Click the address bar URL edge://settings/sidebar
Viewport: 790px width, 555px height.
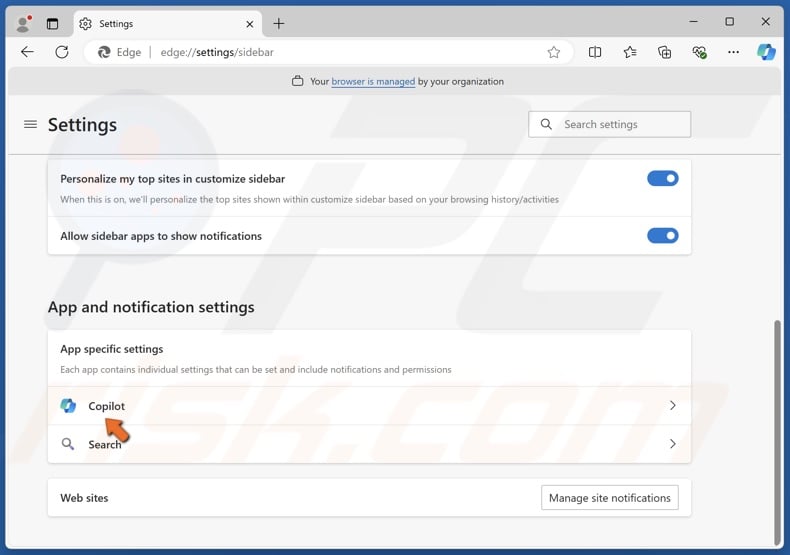[217, 52]
